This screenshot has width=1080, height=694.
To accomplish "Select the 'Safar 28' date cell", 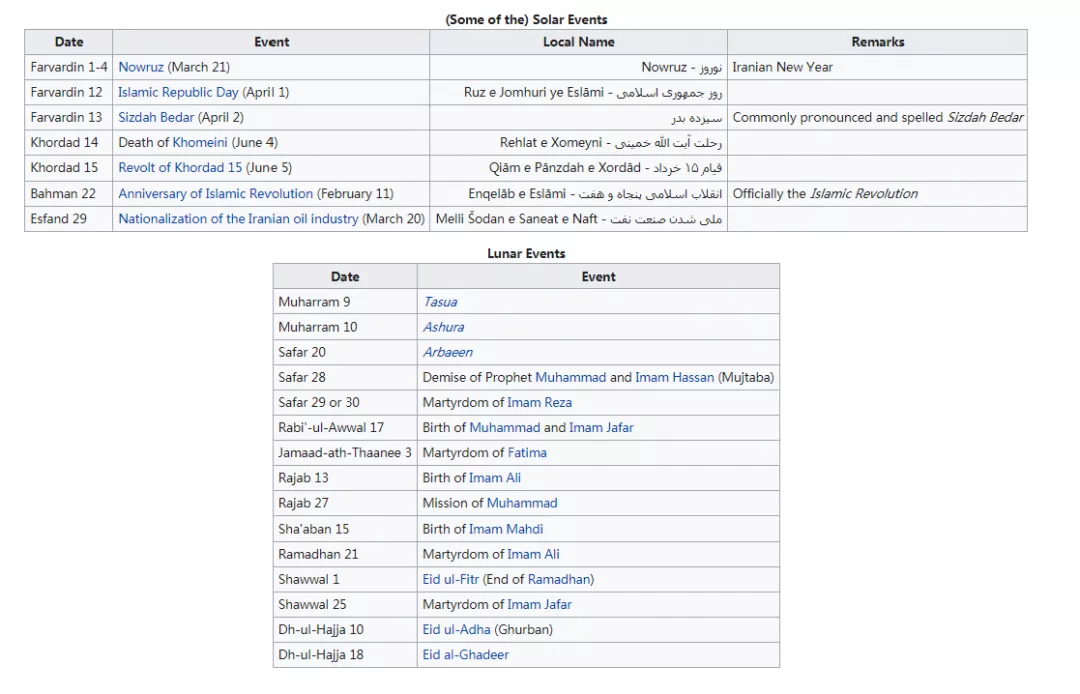I will coord(345,377).
